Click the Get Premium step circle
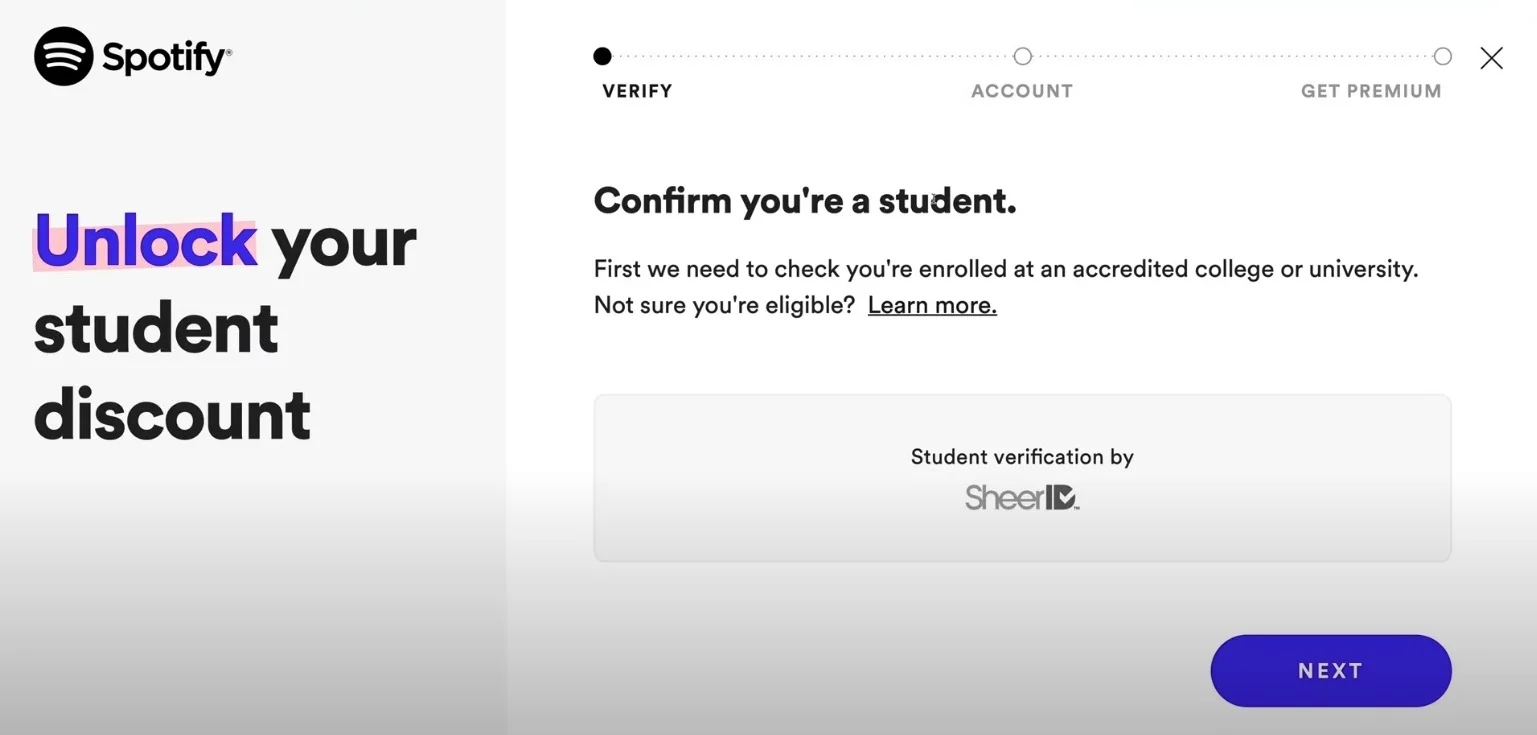 pos(1442,56)
